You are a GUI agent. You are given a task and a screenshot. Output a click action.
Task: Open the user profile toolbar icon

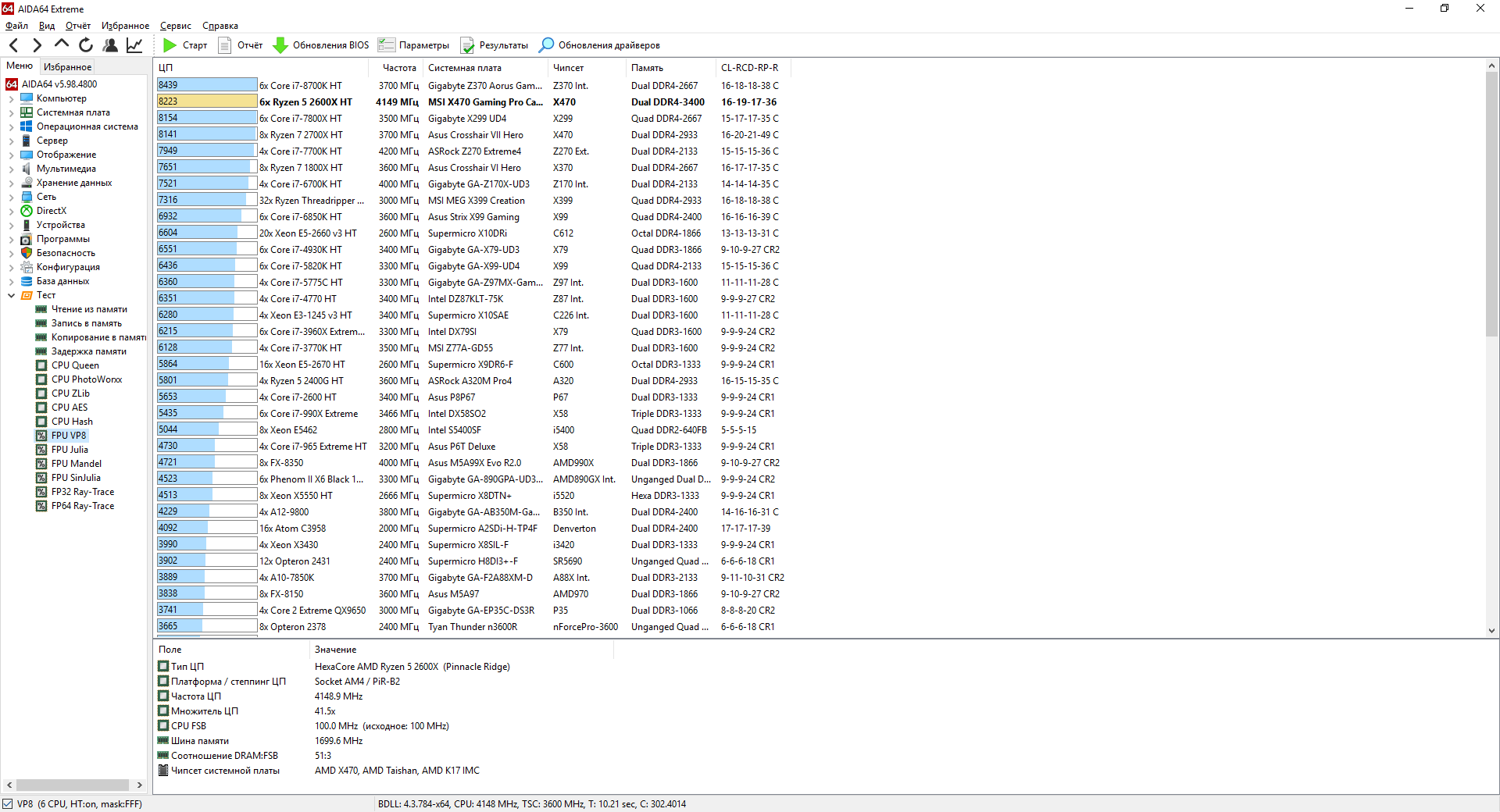click(110, 45)
